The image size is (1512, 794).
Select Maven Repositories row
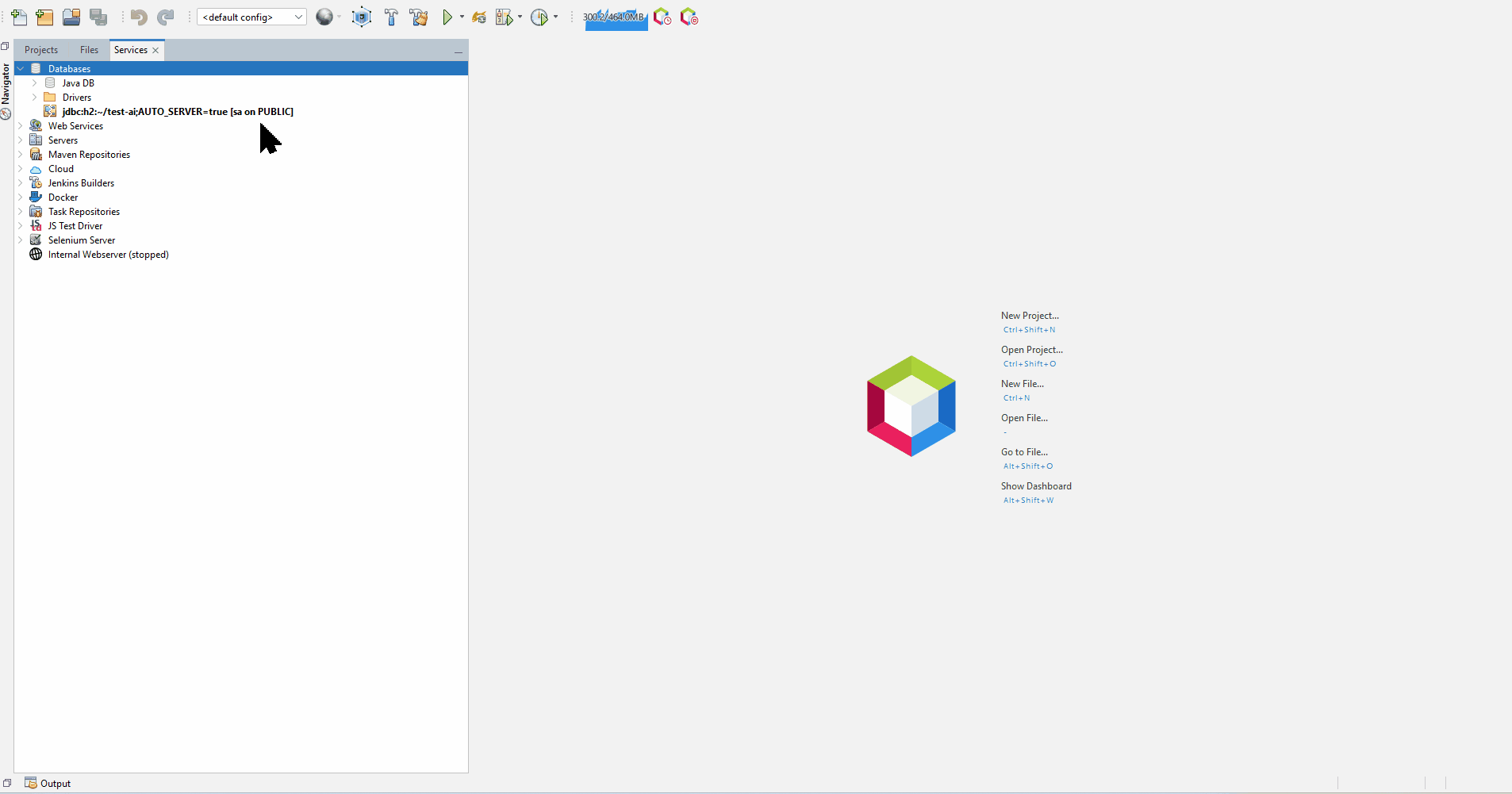(x=89, y=155)
